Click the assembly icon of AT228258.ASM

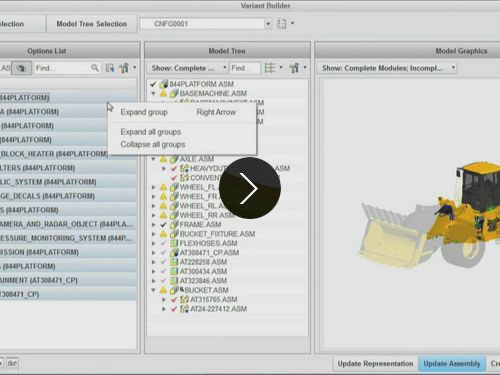pyautogui.click(x=174, y=262)
